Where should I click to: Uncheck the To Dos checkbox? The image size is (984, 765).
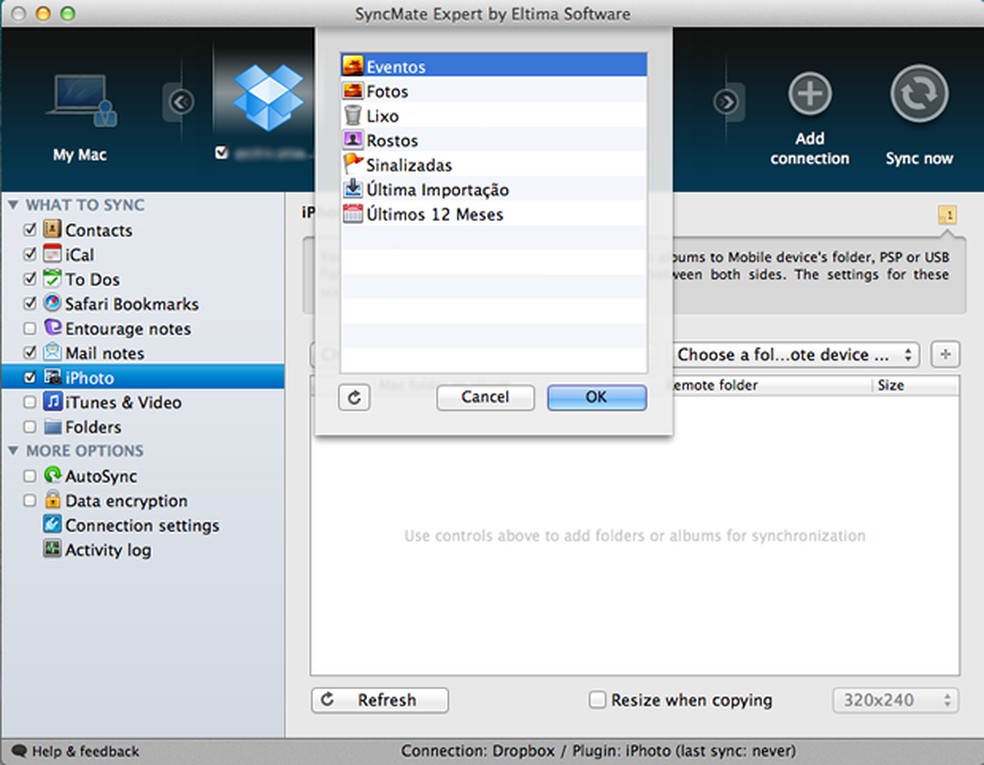click(29, 279)
